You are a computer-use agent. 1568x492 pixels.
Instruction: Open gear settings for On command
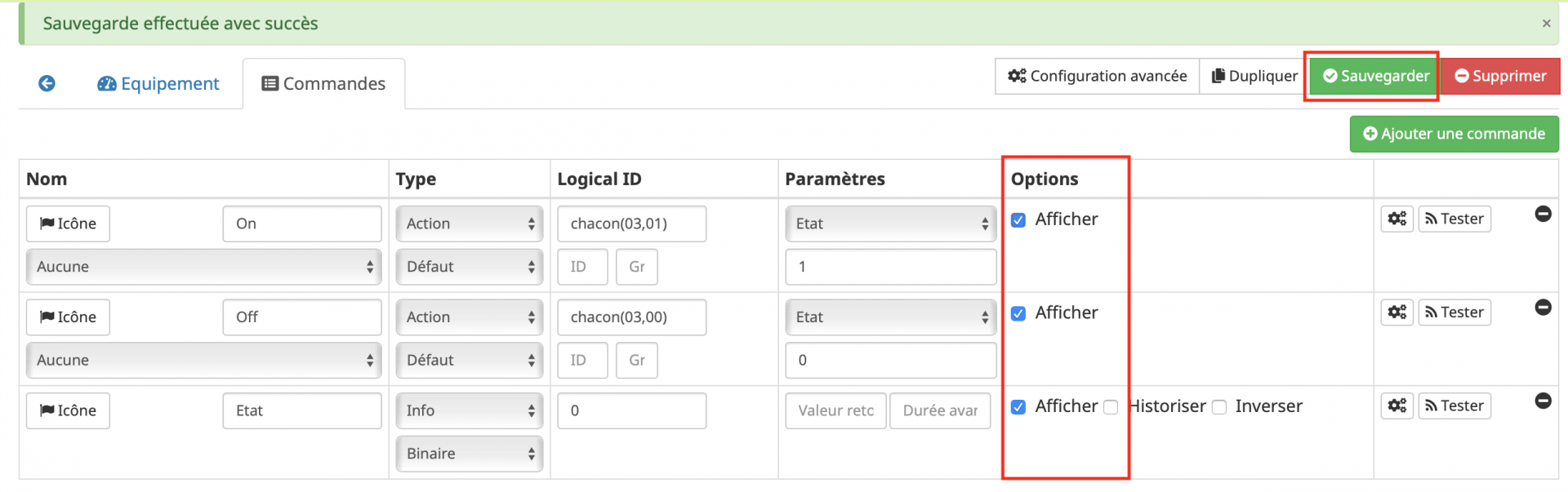click(1396, 219)
